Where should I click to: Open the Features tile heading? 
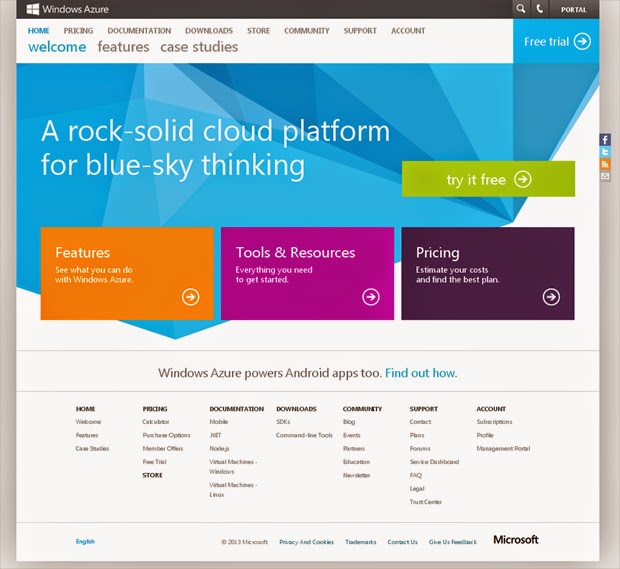[83, 252]
